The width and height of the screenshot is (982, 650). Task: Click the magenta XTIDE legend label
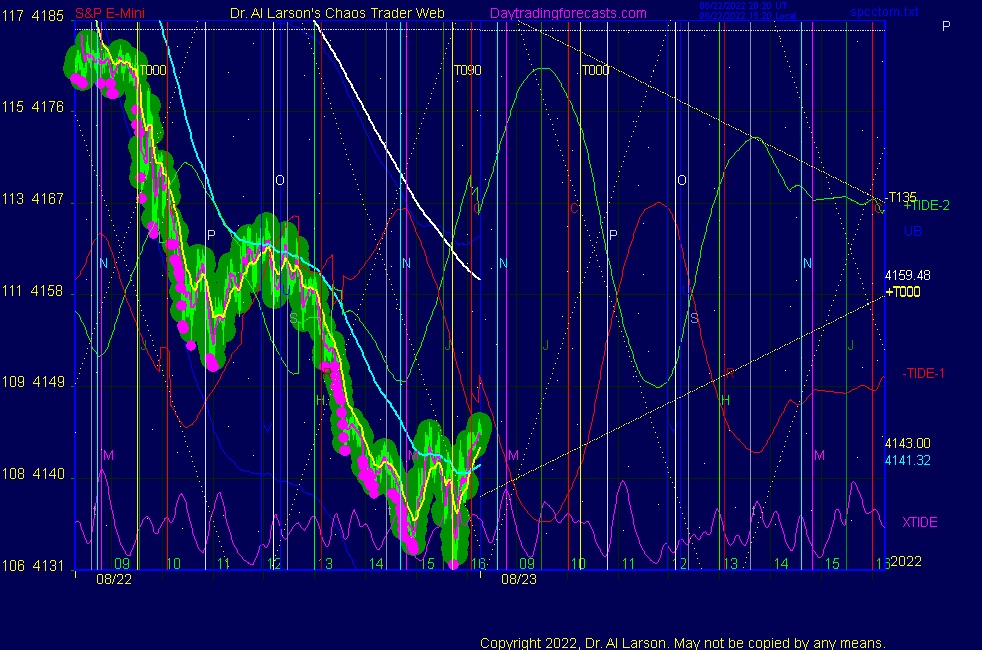click(919, 522)
